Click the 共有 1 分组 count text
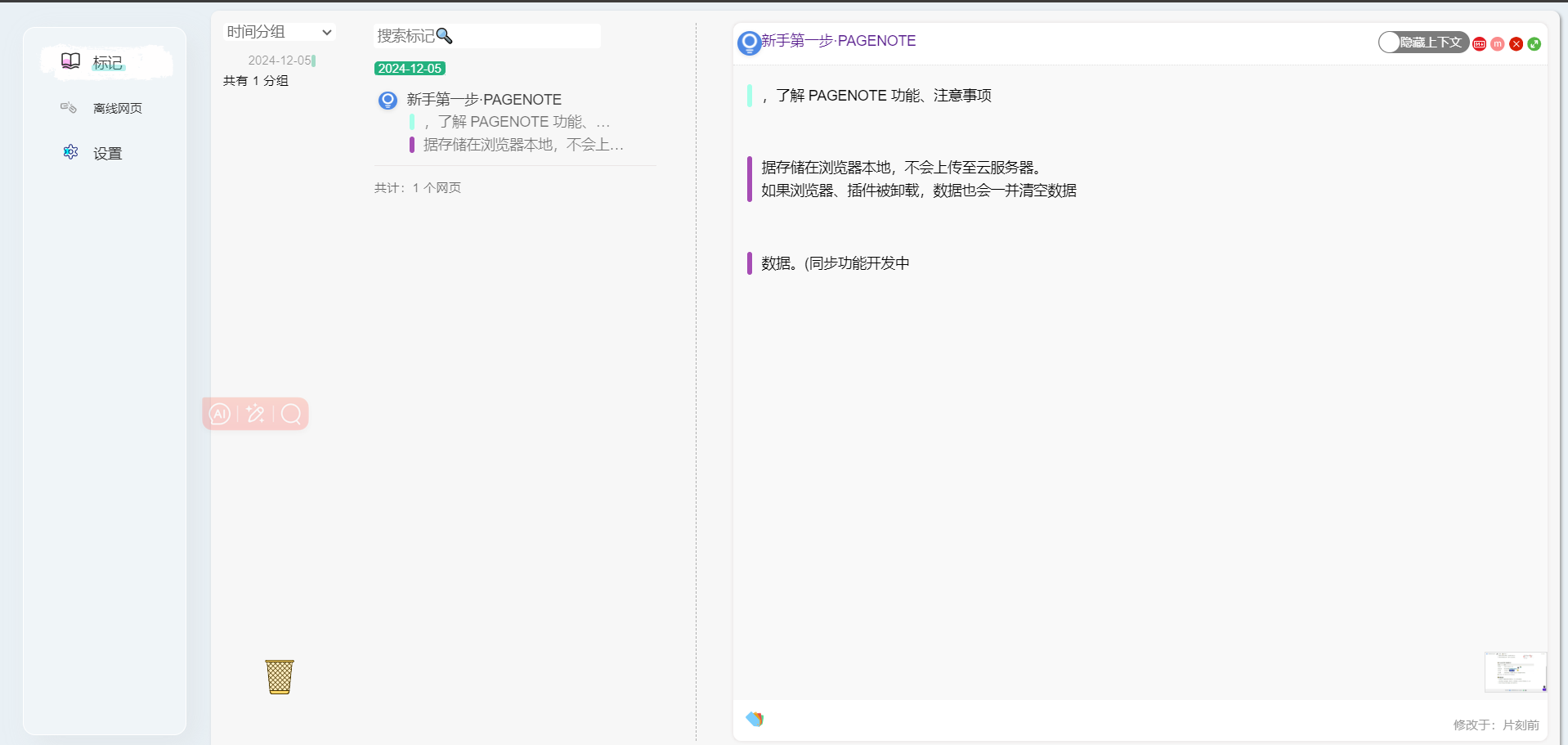 click(256, 81)
